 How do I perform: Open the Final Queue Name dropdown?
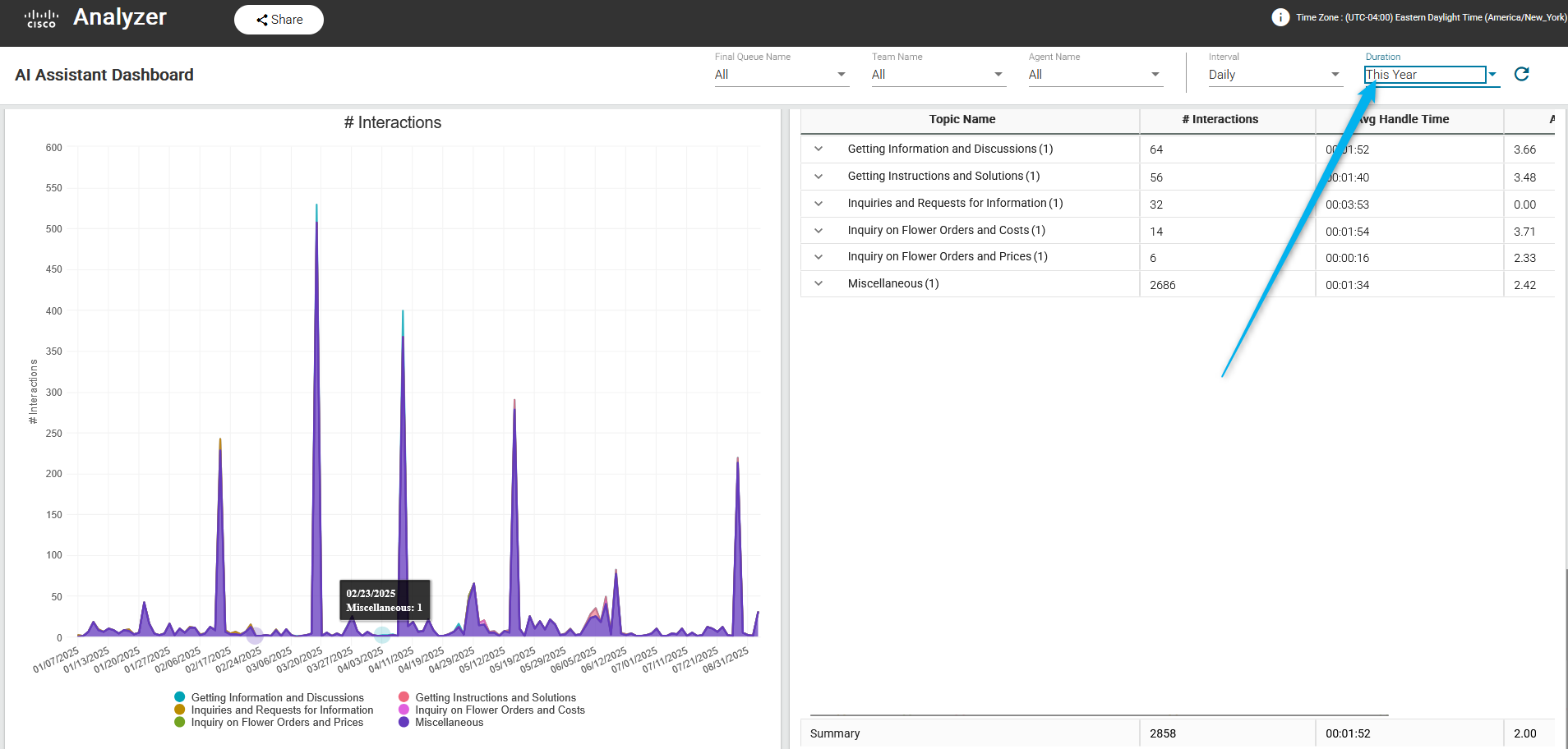click(780, 75)
